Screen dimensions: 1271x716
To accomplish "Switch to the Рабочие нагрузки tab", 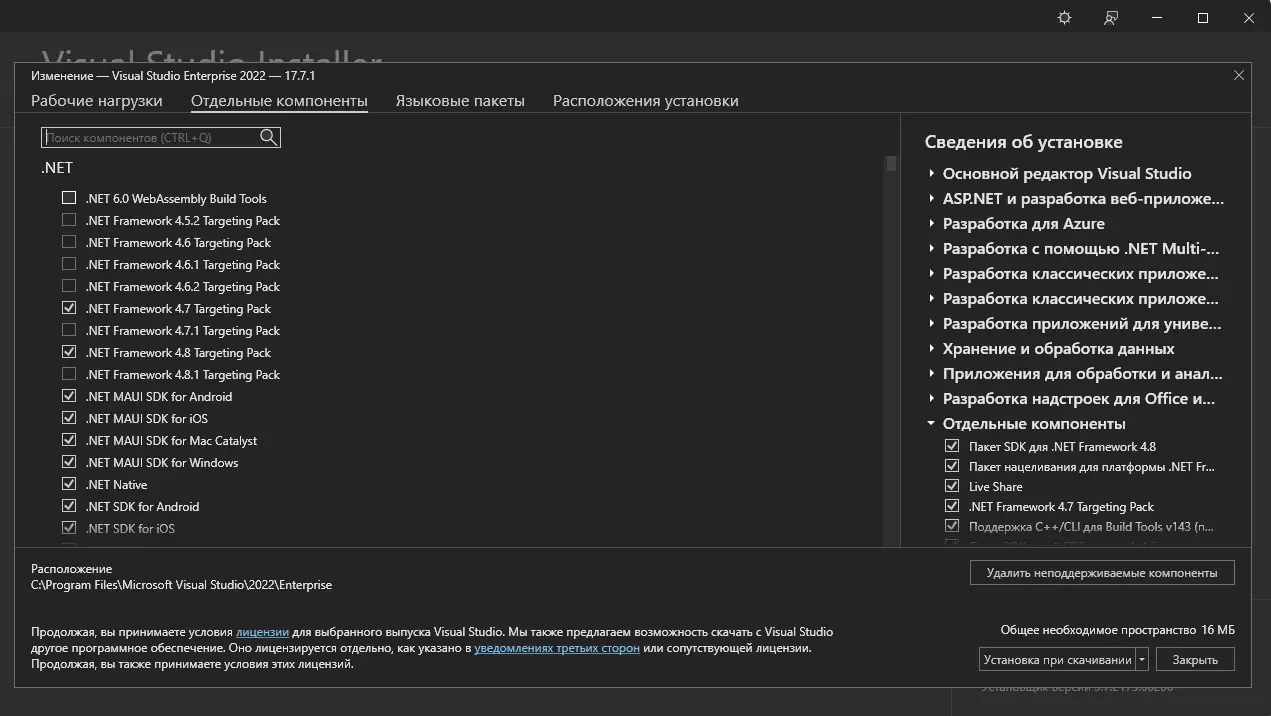I will click(96, 101).
